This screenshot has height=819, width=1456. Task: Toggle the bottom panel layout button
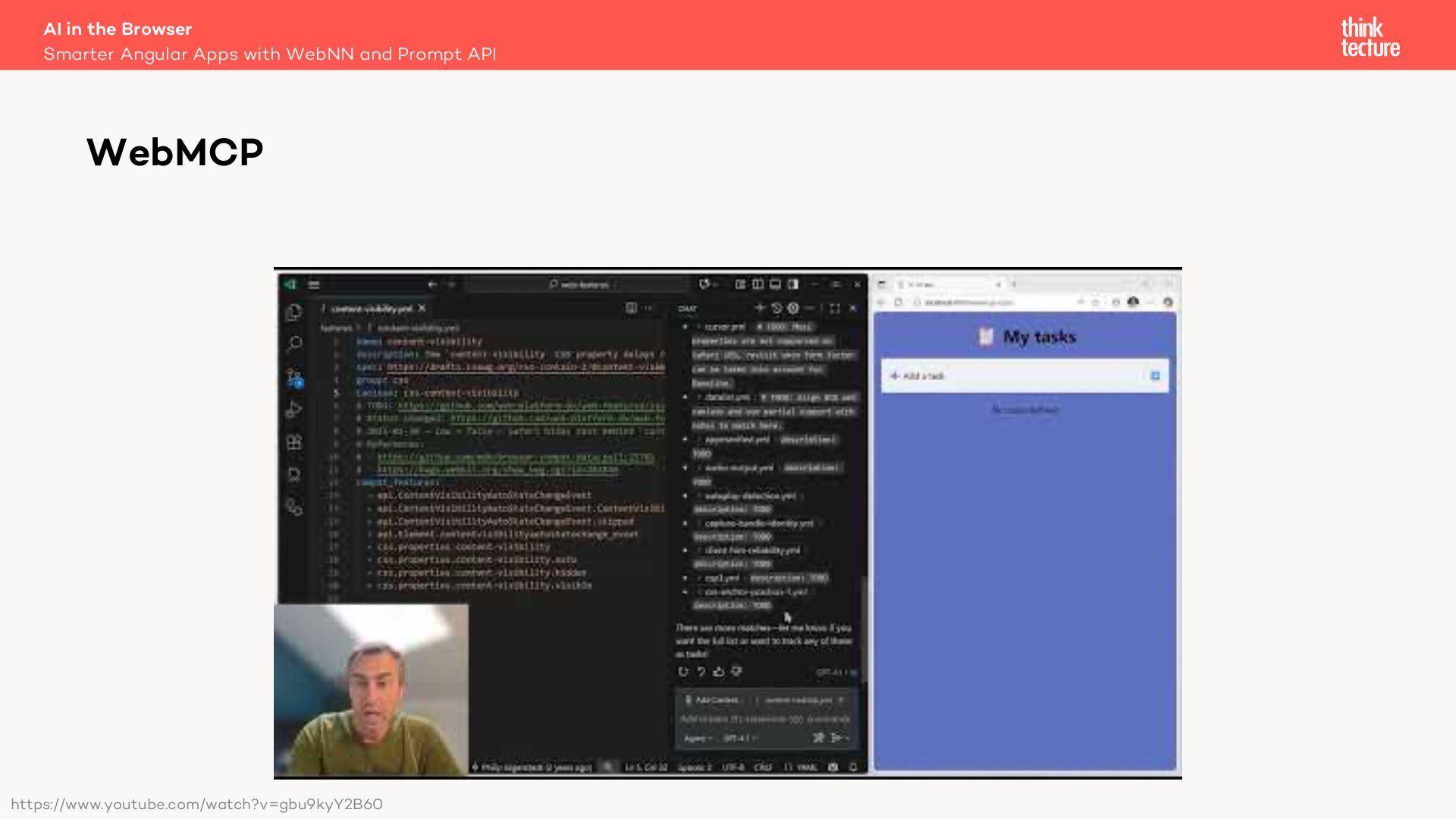point(775,284)
